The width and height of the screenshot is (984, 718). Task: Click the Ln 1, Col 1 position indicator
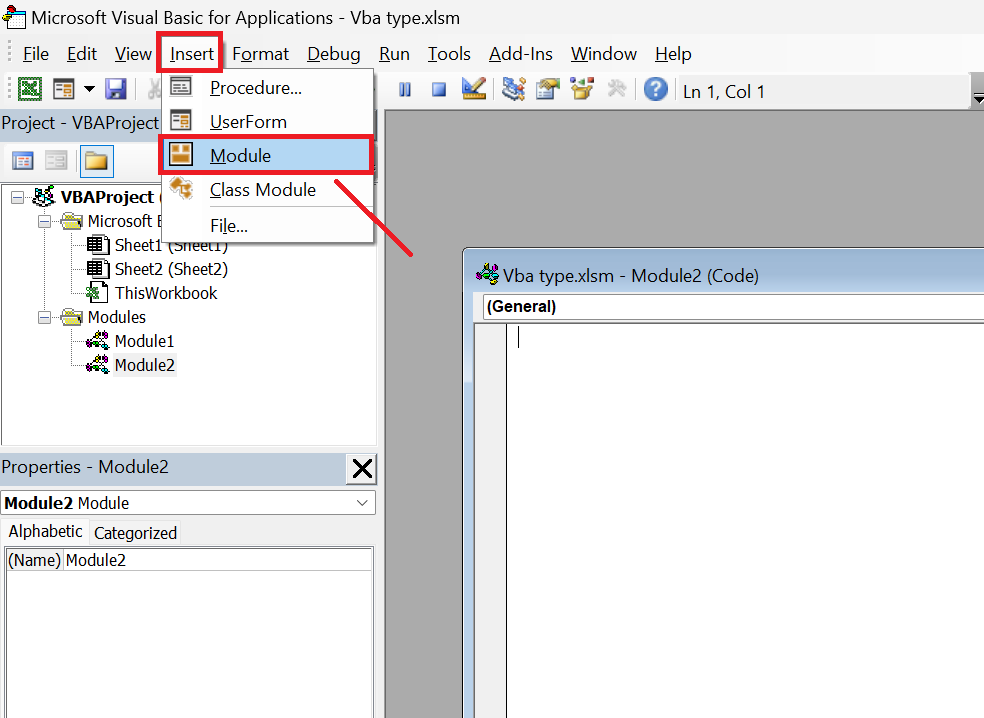[x=724, y=92]
